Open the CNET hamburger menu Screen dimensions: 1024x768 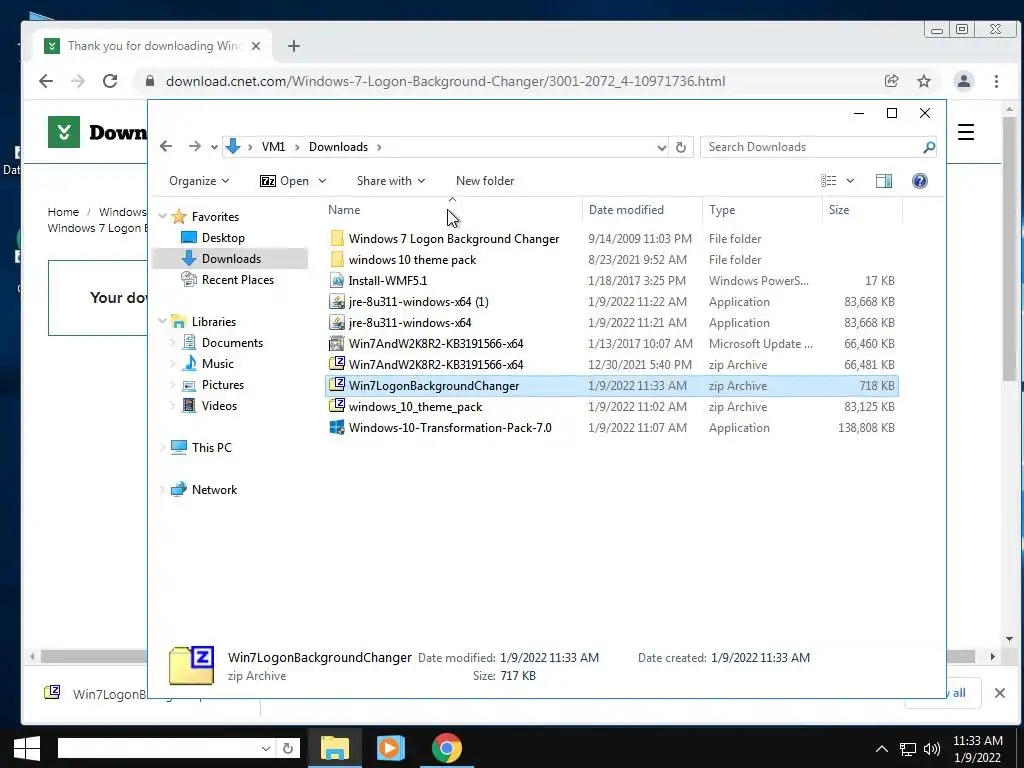(x=966, y=132)
